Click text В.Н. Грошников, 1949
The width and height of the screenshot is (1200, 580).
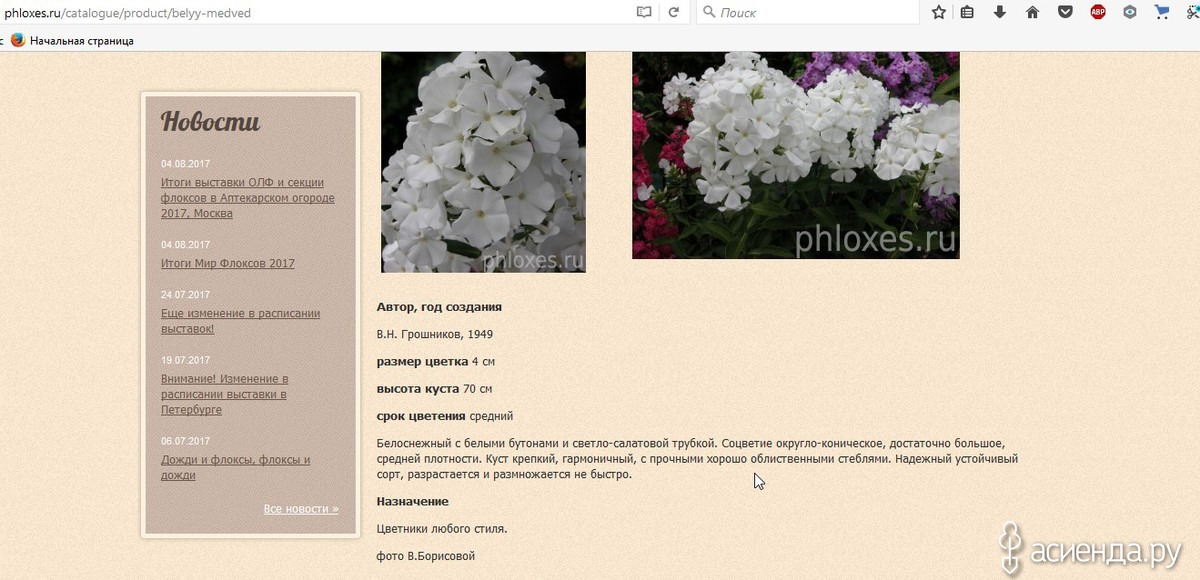[x=434, y=334]
